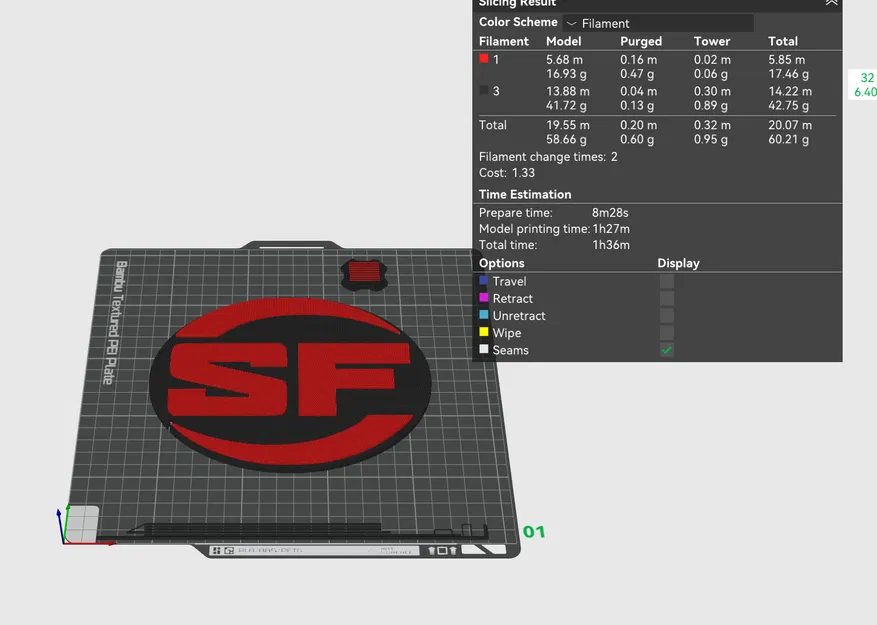
Task: Enable Retract display checkbox
Action: 667,299
